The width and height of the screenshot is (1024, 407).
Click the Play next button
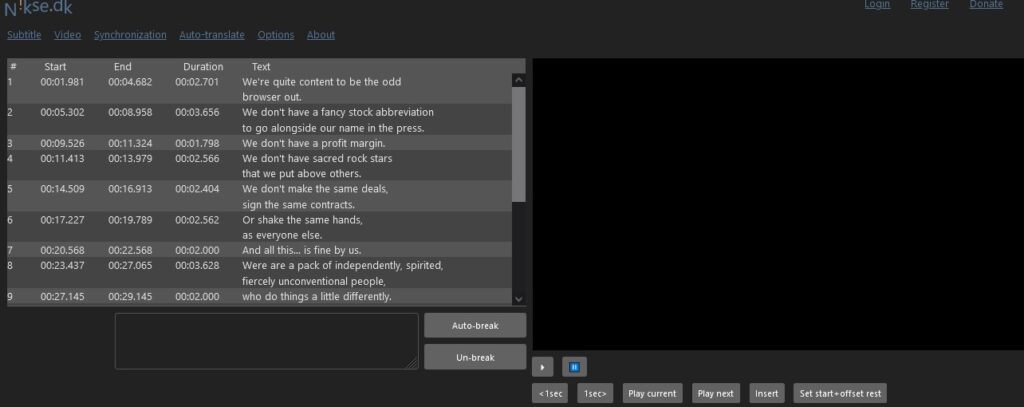pyautogui.click(x=716, y=393)
